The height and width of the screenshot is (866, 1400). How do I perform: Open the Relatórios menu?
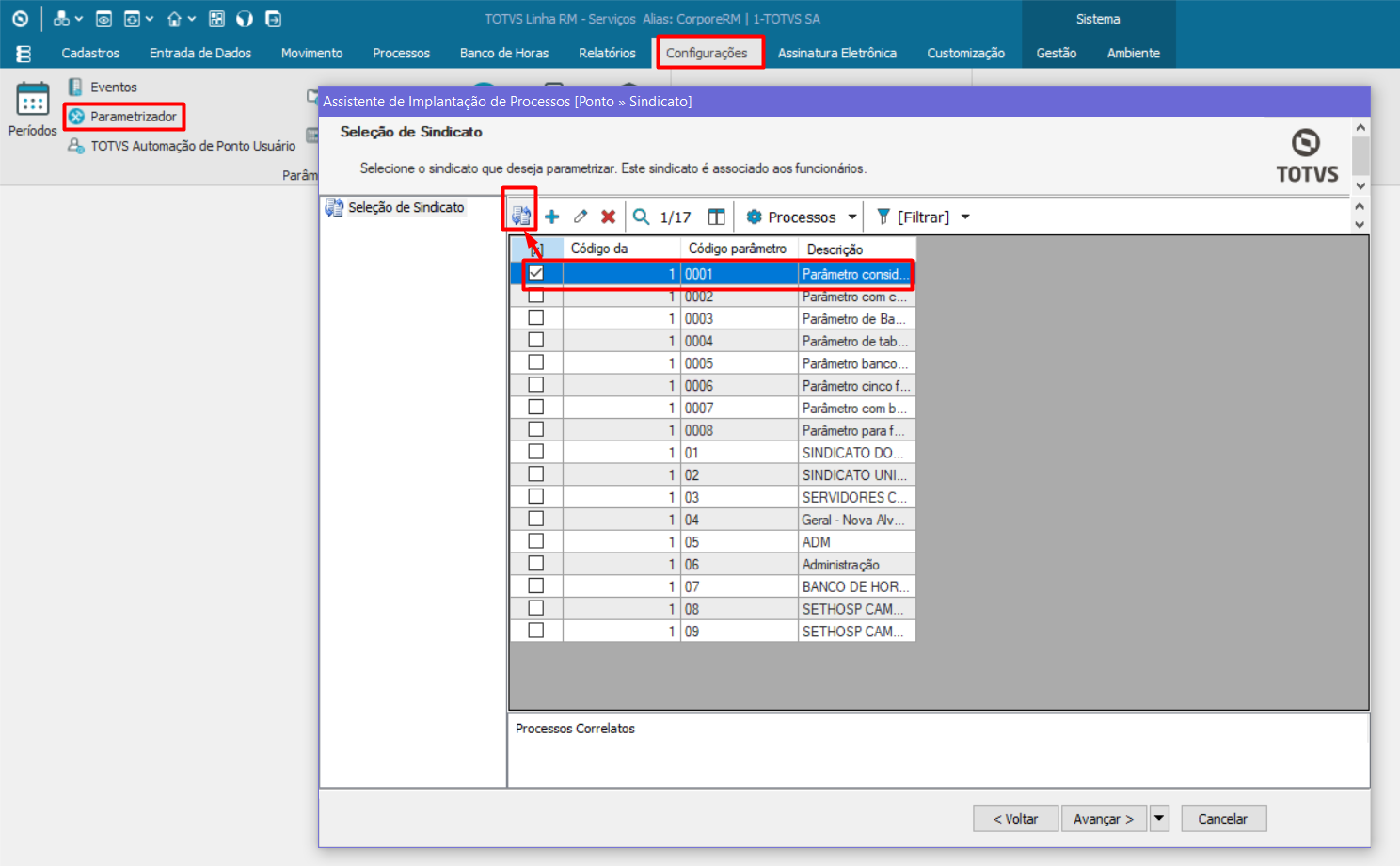(x=608, y=54)
